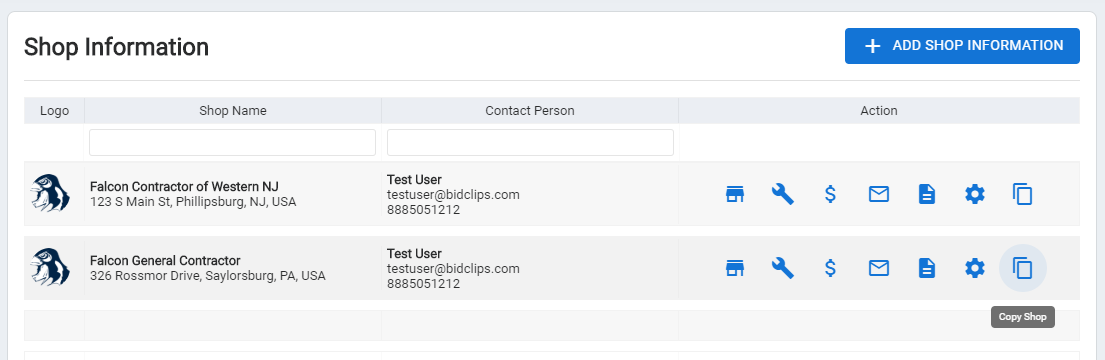Image resolution: width=1105 pixels, height=360 pixels.
Task: Copy Shop for Falcon General Contractor
Action: (x=1023, y=268)
